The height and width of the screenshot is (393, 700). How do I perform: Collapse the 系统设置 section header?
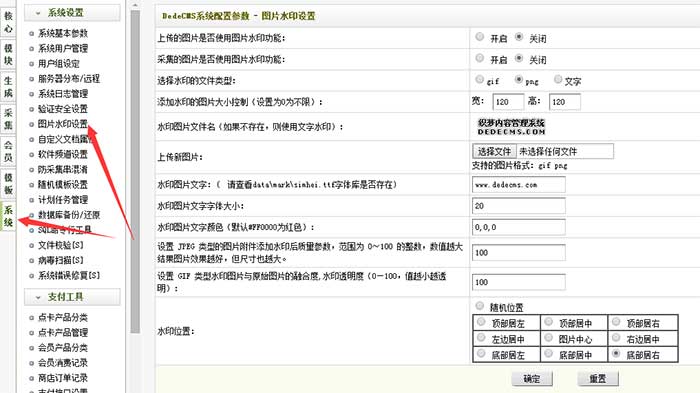(x=72, y=13)
